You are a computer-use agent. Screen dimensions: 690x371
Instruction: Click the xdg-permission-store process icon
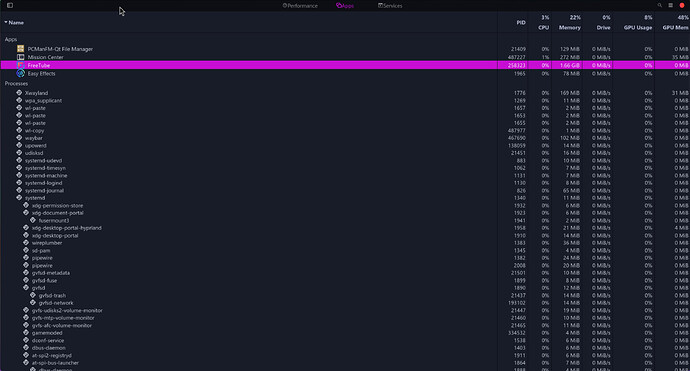tap(26, 205)
